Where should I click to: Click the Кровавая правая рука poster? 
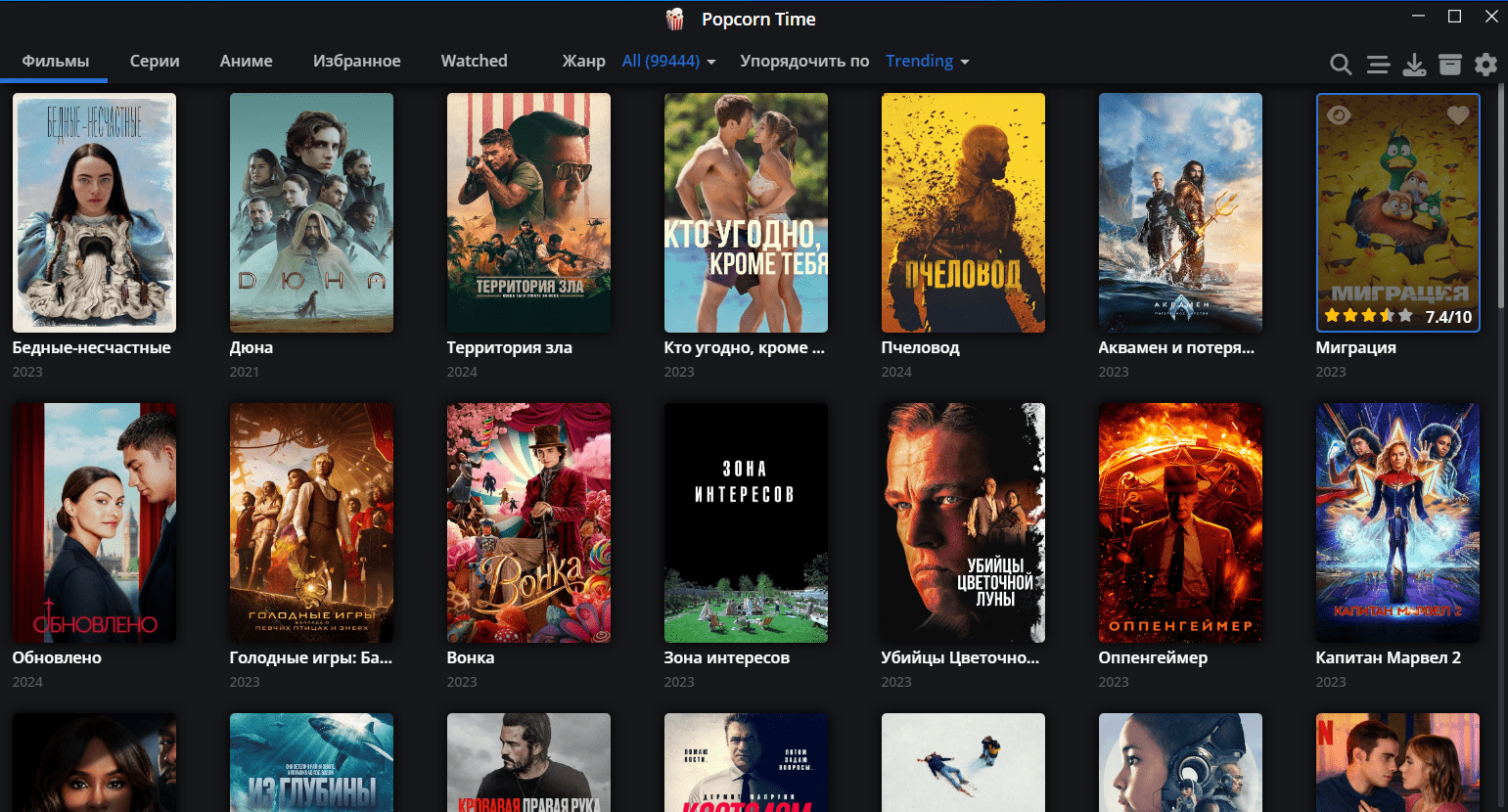(x=528, y=762)
